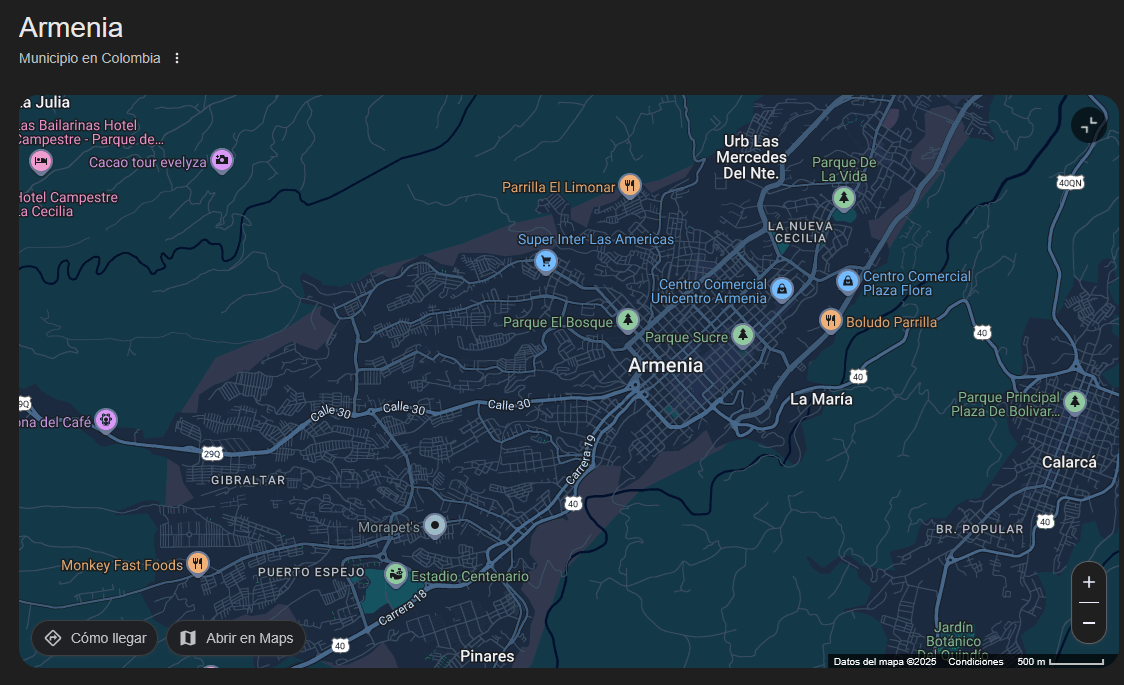Click the Abrir en Maps button
1124x685 pixels.
click(x=236, y=638)
